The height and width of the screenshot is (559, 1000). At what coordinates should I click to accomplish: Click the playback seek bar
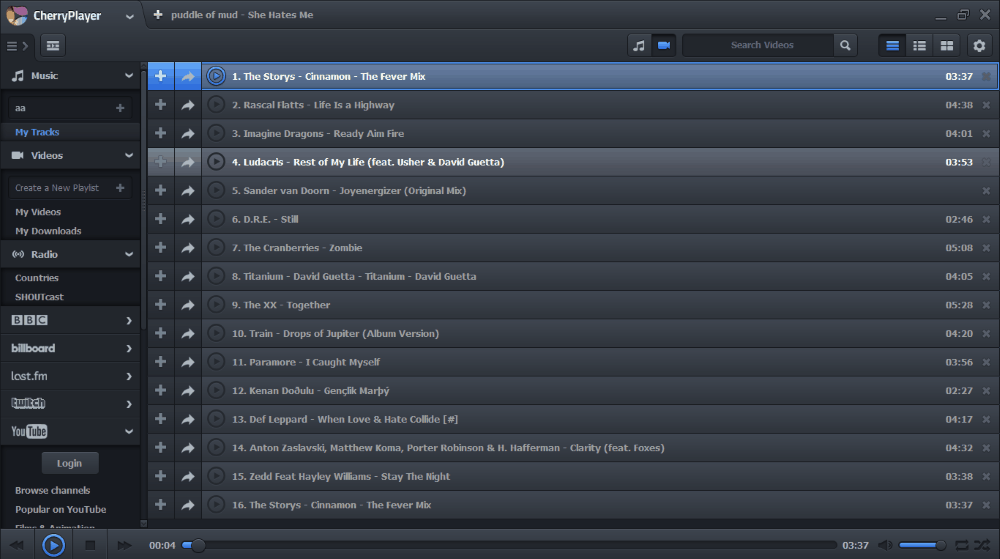pyautogui.click(x=510, y=545)
